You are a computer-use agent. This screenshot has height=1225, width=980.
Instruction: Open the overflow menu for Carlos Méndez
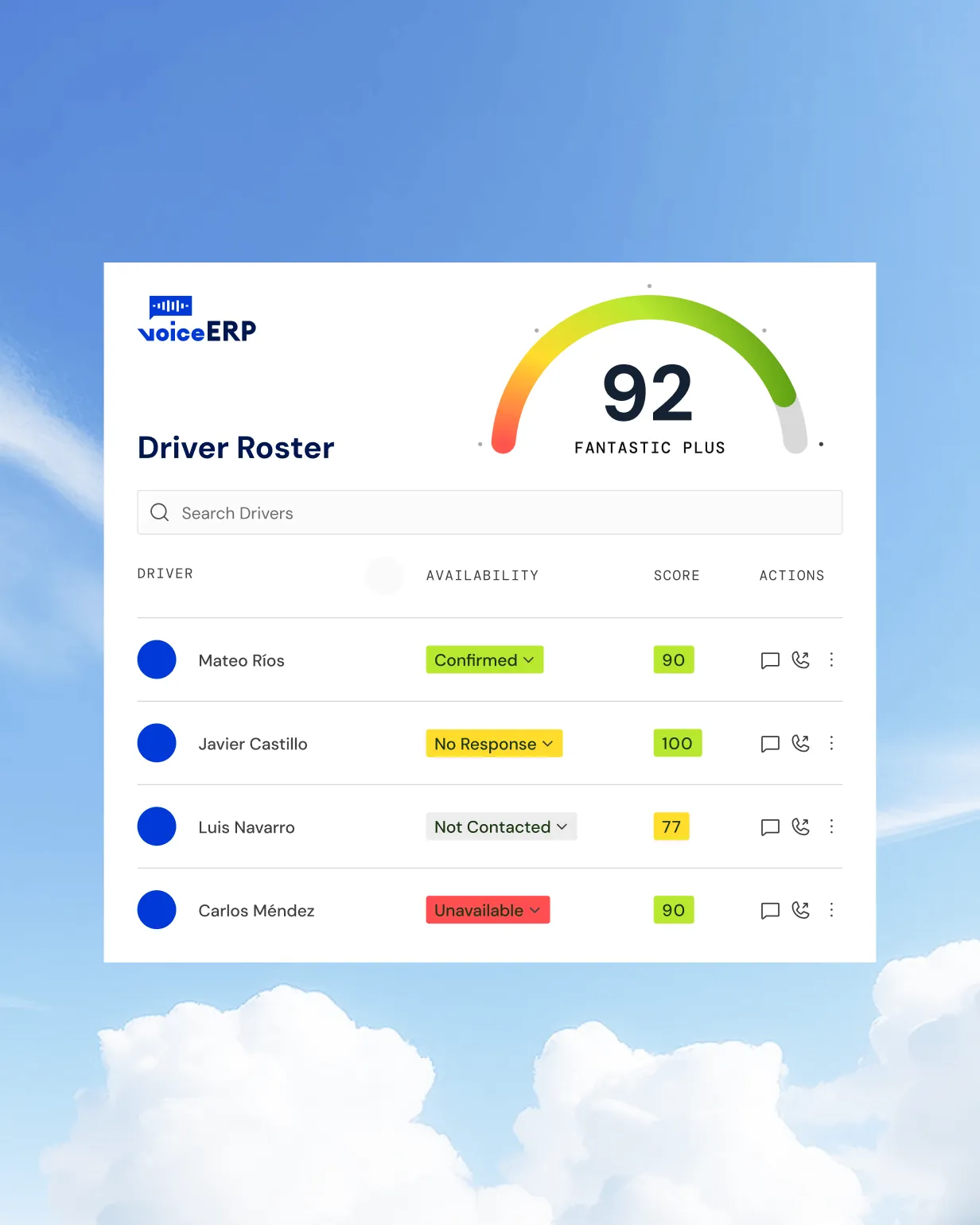832,911
